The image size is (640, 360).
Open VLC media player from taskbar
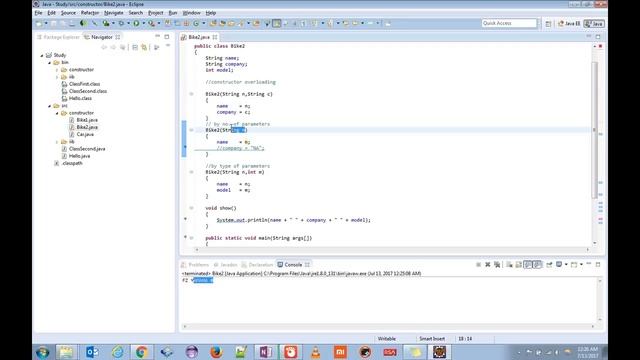(316, 352)
